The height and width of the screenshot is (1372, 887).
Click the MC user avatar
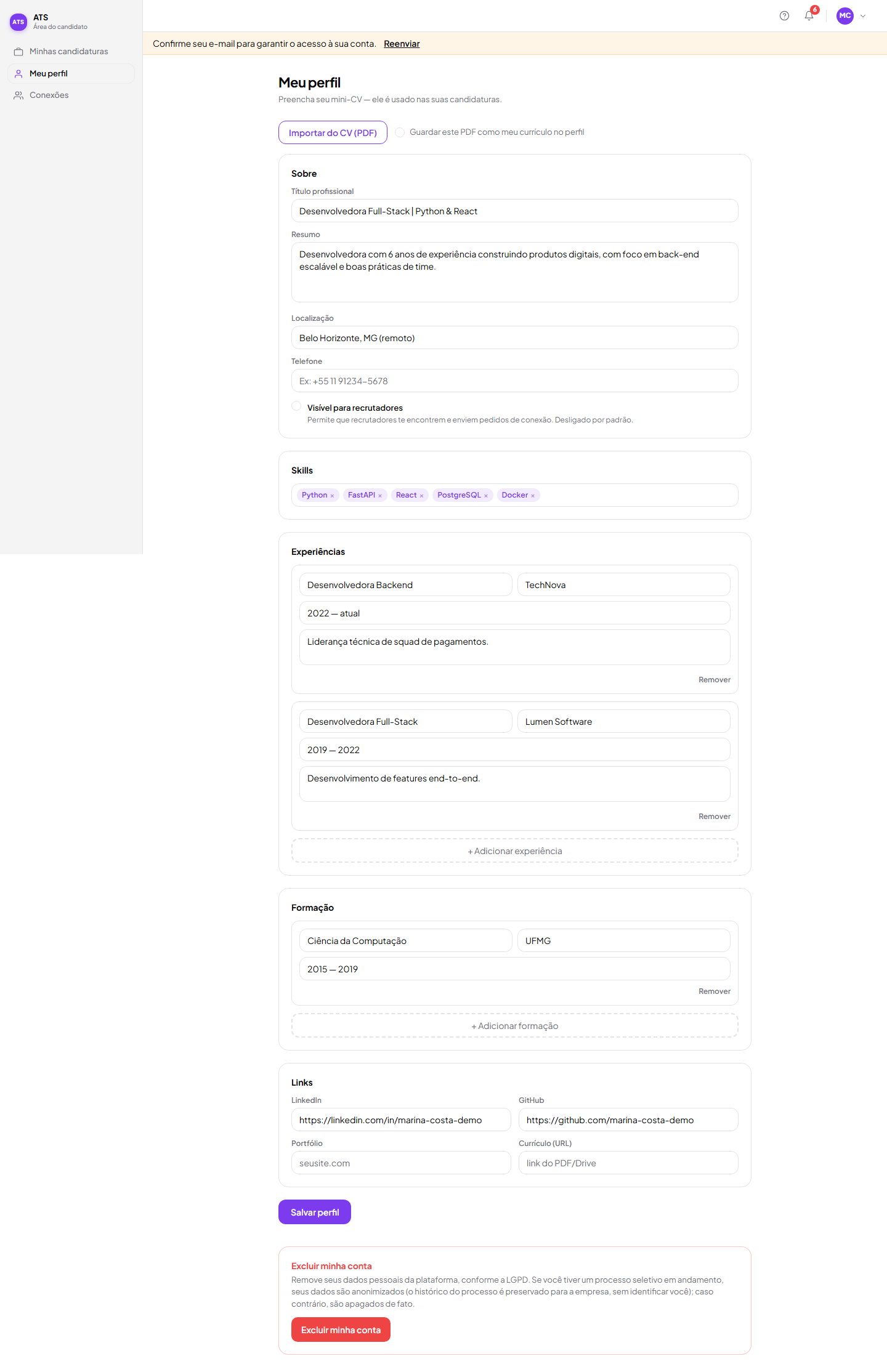[845, 16]
